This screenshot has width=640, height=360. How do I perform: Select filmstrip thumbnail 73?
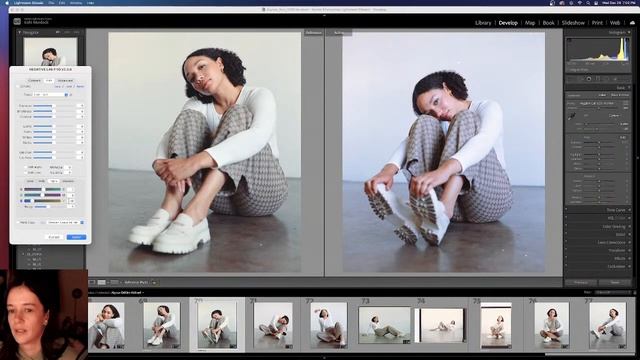tap(384, 325)
